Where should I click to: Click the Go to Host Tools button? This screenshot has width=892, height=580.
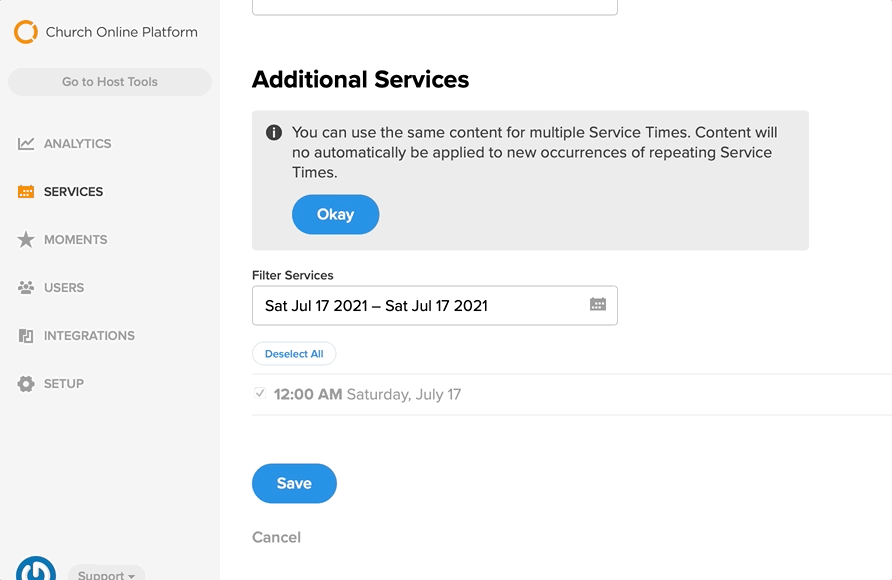pyautogui.click(x=110, y=82)
